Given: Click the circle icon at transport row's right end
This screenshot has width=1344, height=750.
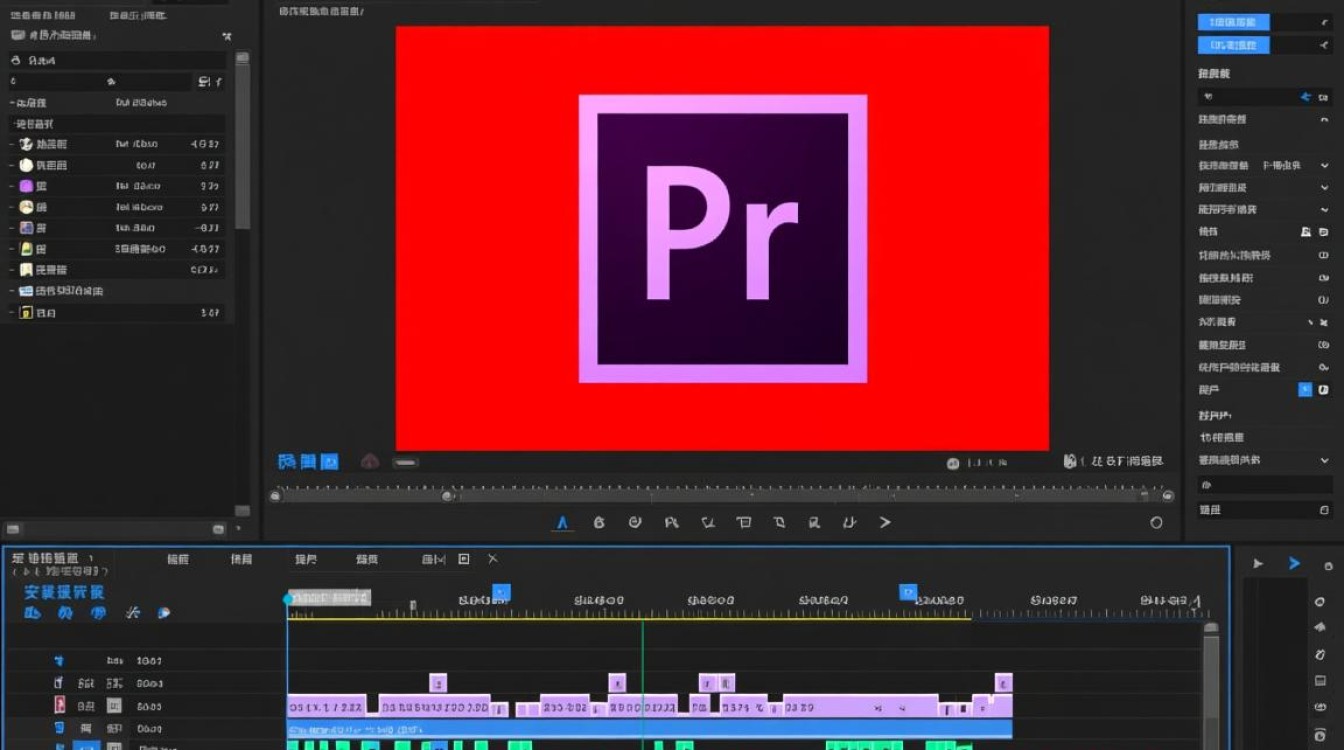Looking at the screenshot, I should (1156, 522).
